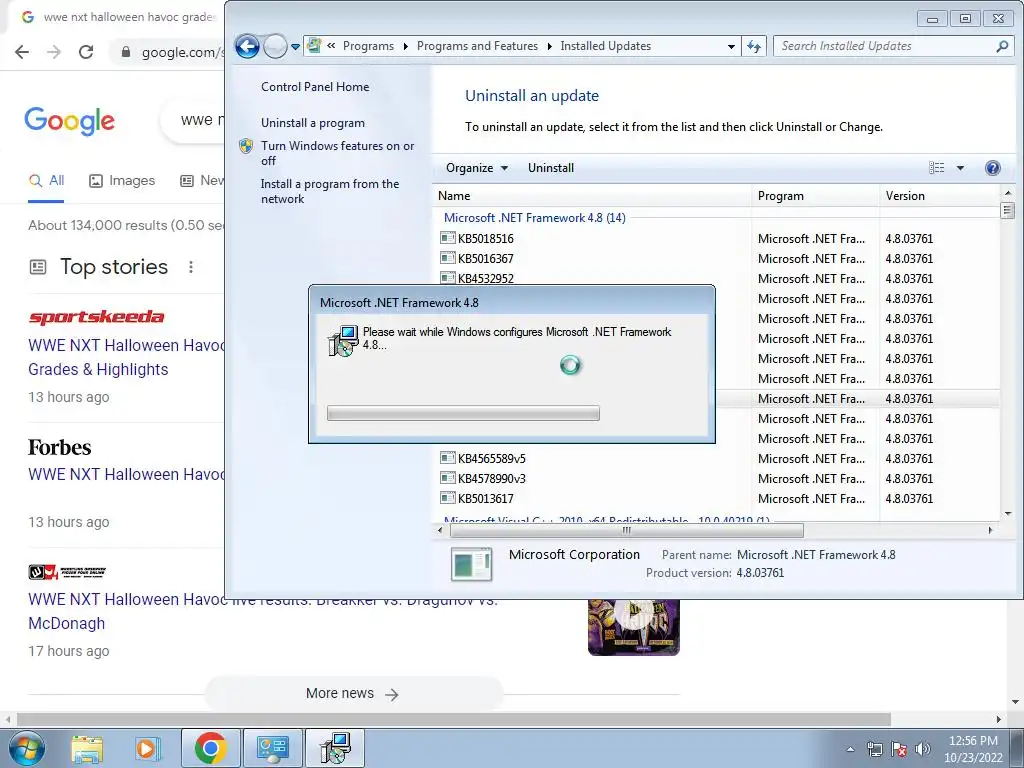The width and height of the screenshot is (1024, 768).
Task: Click the installer icon in .NET Framework dialog
Action: pos(343,340)
